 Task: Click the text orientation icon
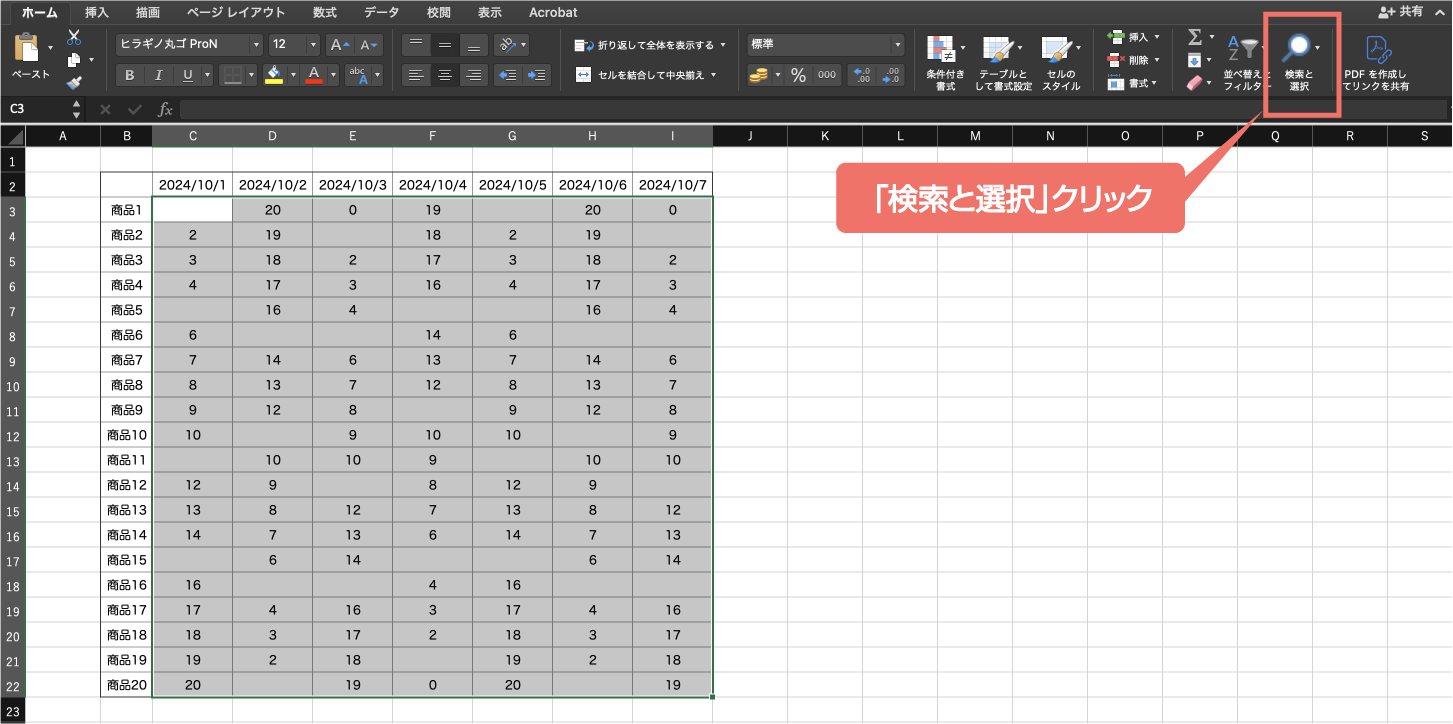[x=507, y=45]
